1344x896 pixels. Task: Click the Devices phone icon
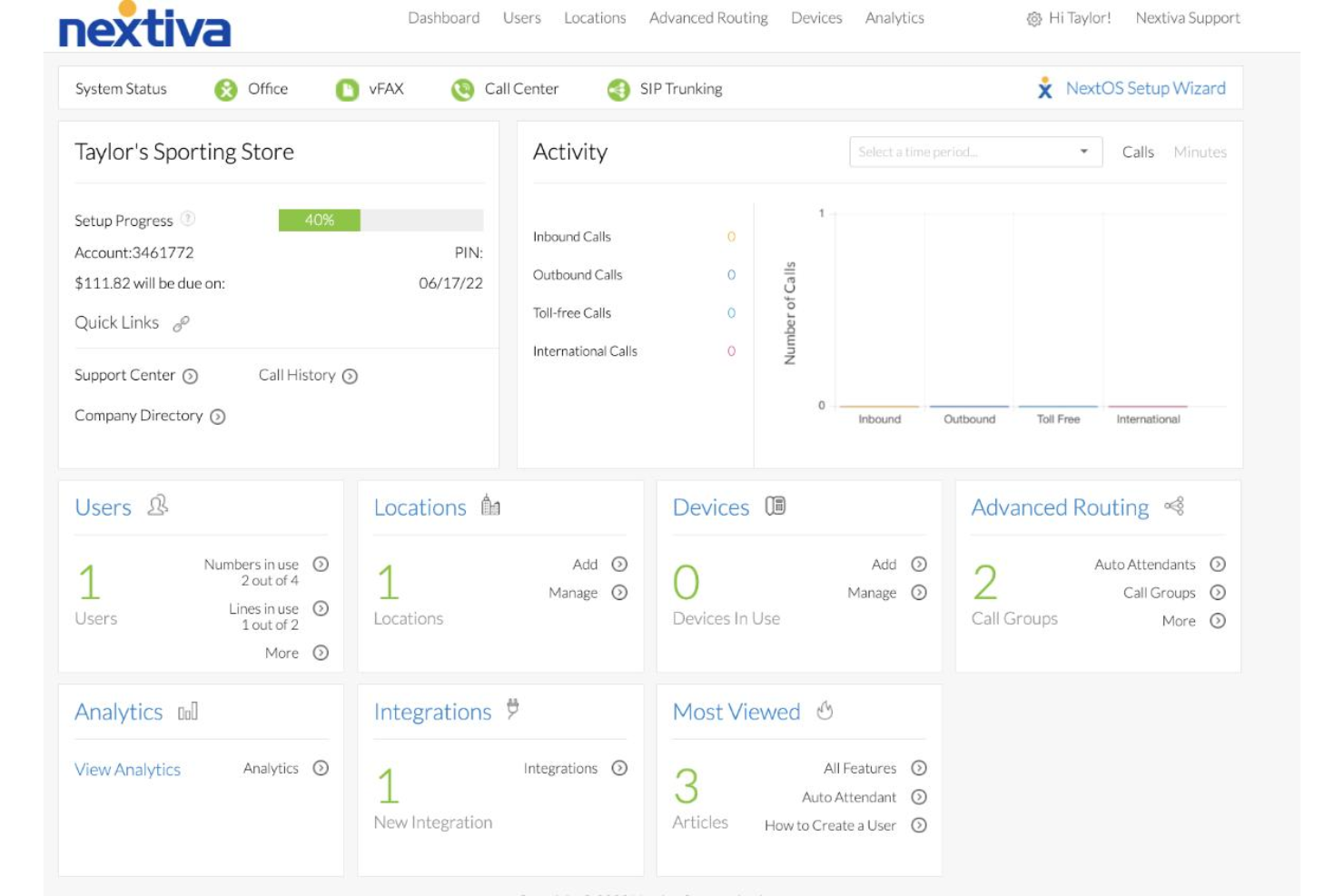tap(775, 506)
